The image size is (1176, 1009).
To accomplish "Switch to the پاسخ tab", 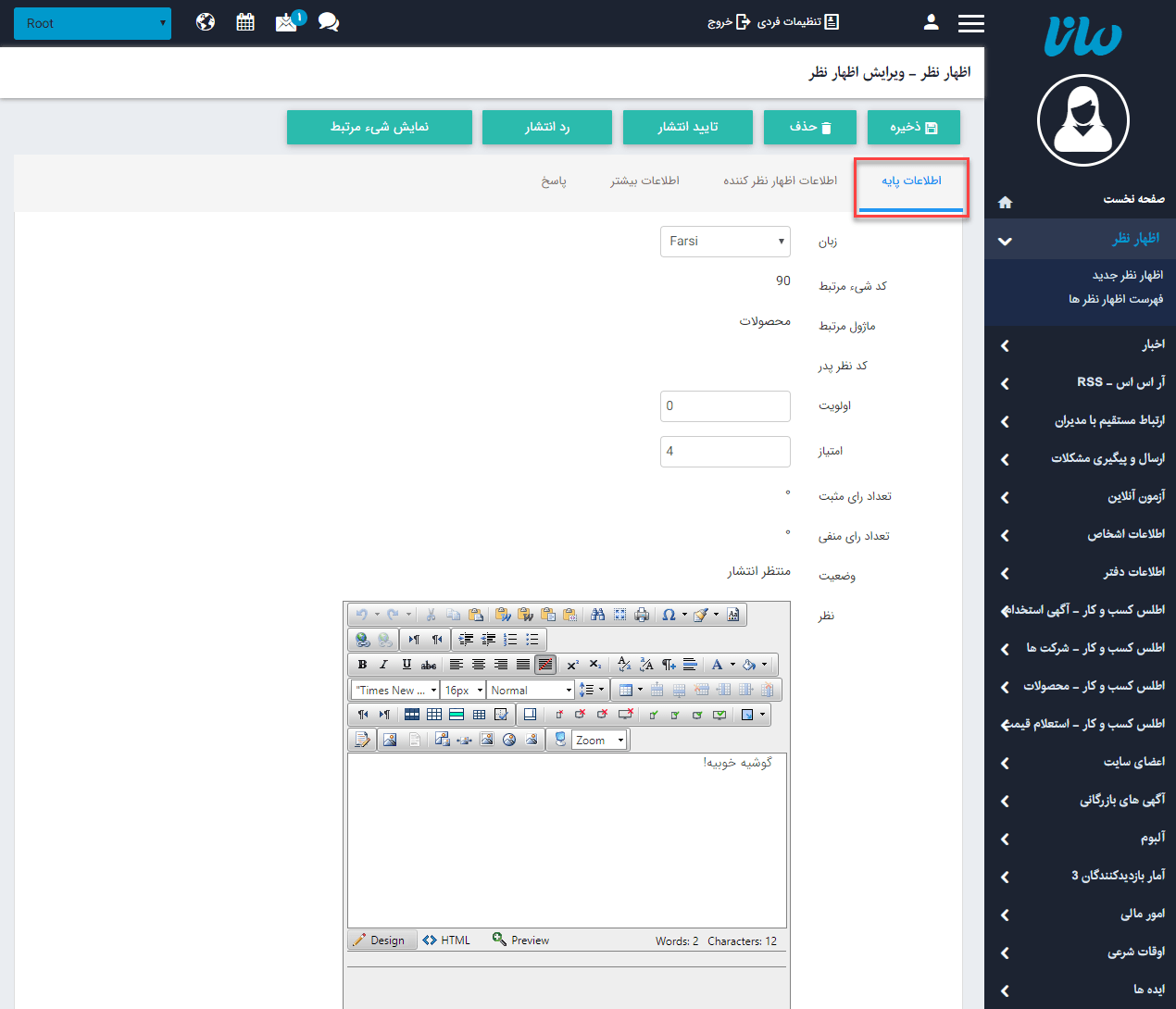I will tap(554, 181).
